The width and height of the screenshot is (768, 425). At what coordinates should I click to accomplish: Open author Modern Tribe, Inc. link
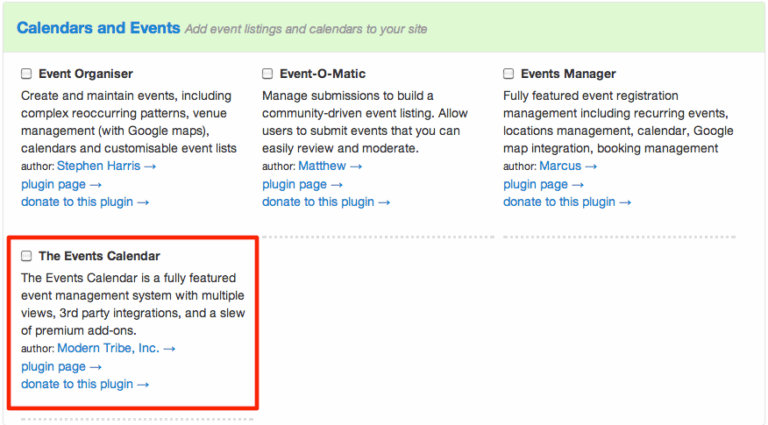116,348
